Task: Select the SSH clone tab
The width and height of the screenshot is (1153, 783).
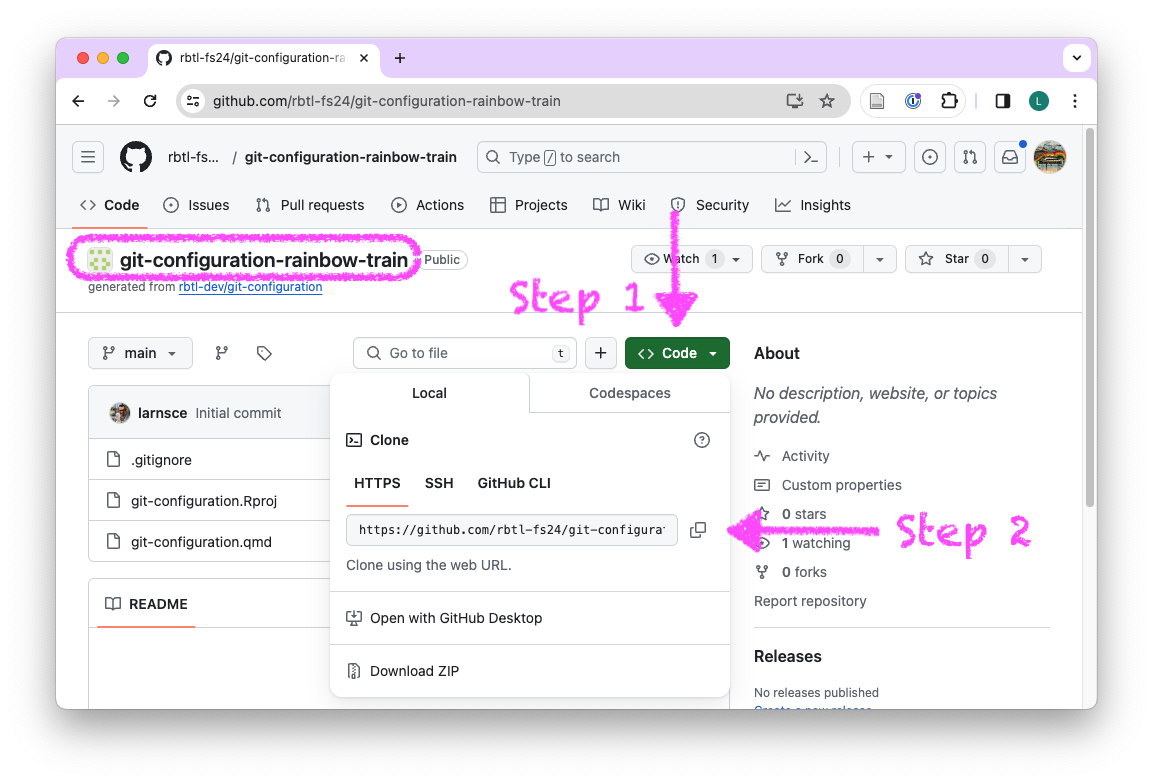Action: click(439, 483)
